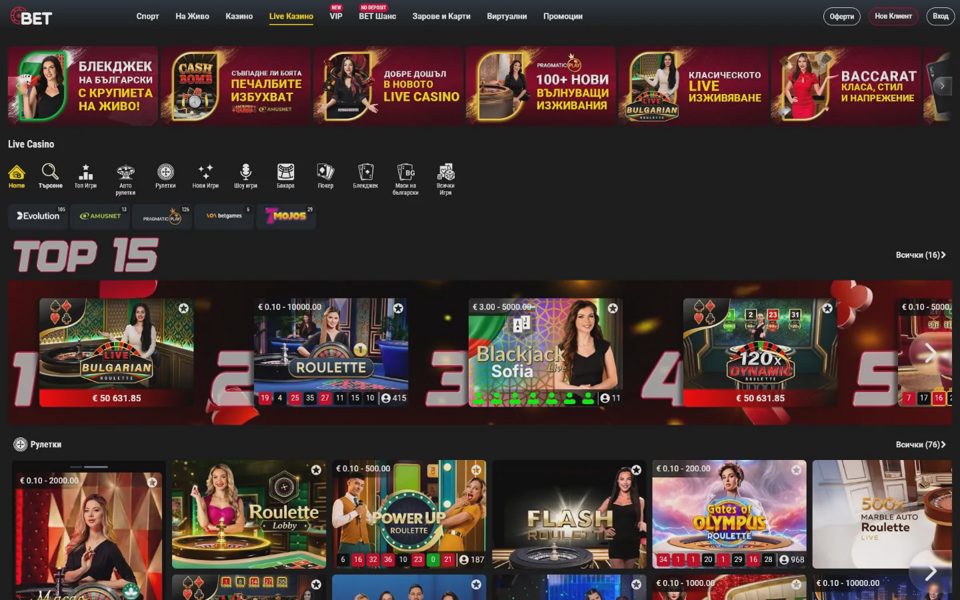Expand all Top 15 games via Всички (16)

coord(920,255)
